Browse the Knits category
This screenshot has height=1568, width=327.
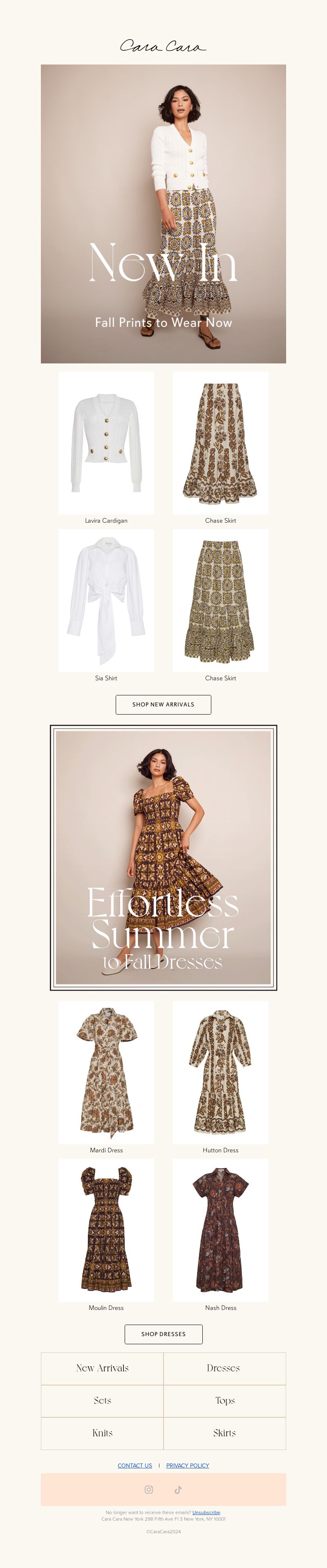[102, 1433]
